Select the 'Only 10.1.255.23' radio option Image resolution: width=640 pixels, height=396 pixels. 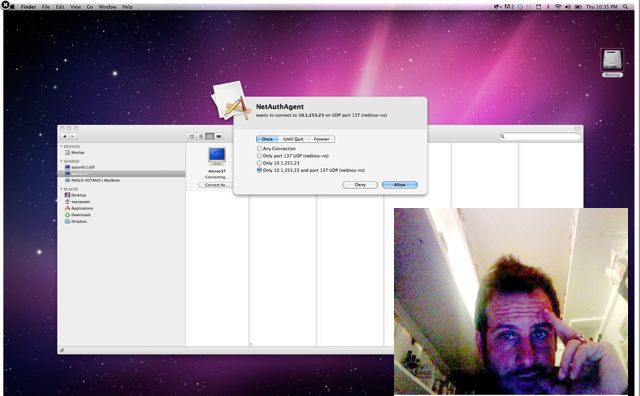[x=259, y=163]
